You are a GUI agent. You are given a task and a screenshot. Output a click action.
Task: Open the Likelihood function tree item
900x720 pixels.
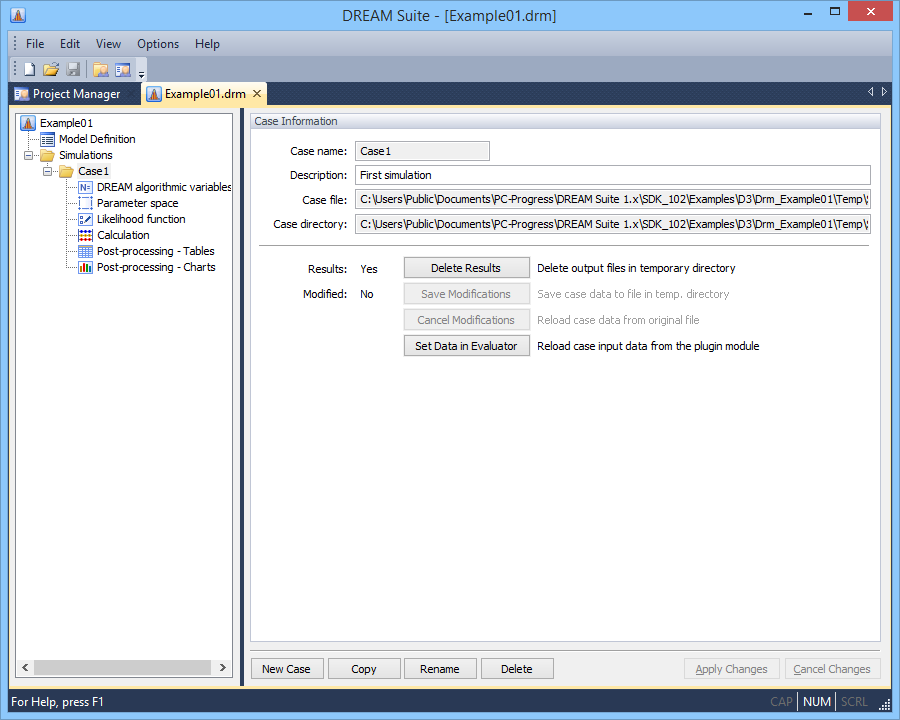pos(141,219)
